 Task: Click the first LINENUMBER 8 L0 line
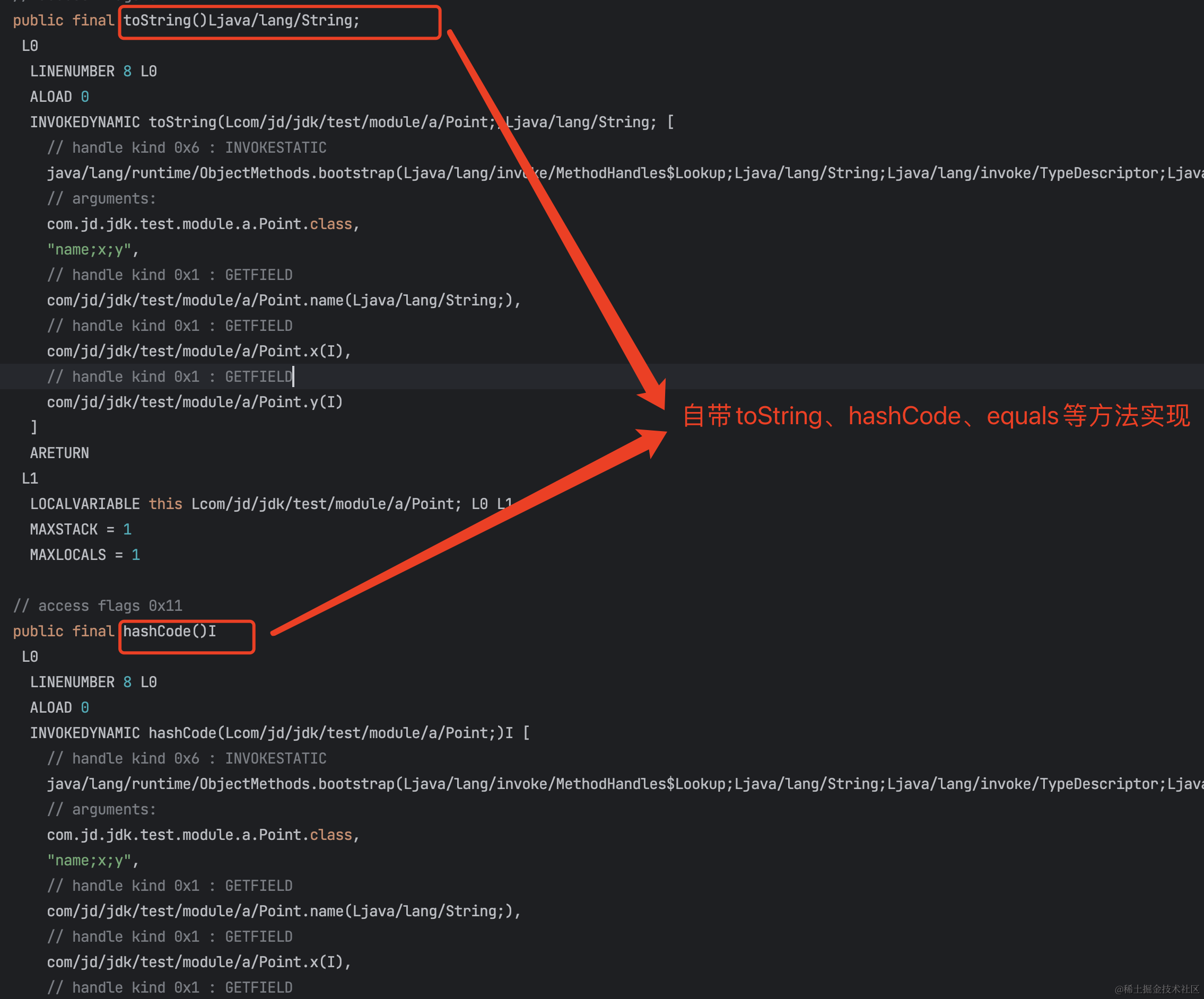(x=93, y=71)
